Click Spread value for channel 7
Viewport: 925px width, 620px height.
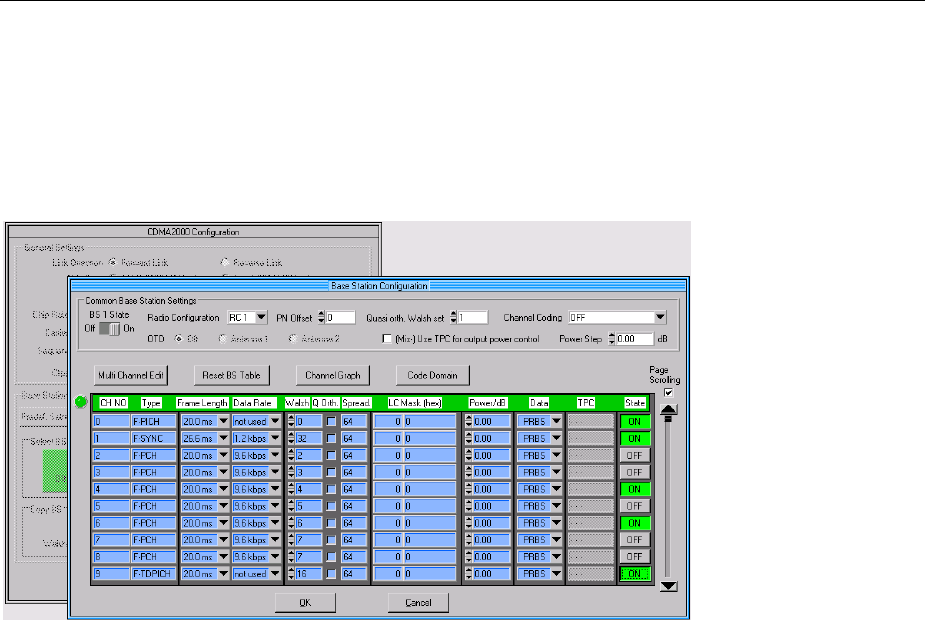(x=354, y=540)
